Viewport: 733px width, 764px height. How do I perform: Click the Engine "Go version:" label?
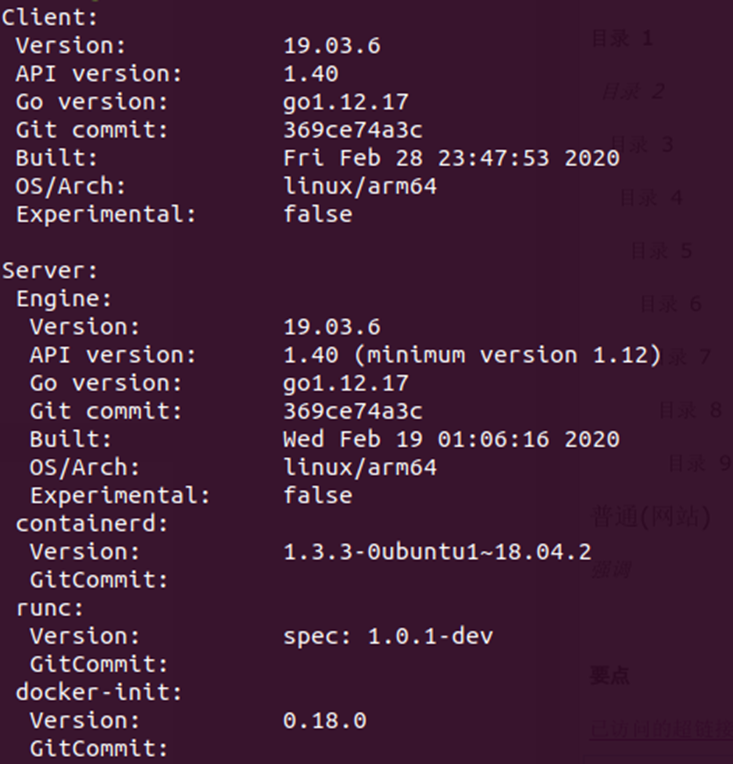tap(106, 384)
